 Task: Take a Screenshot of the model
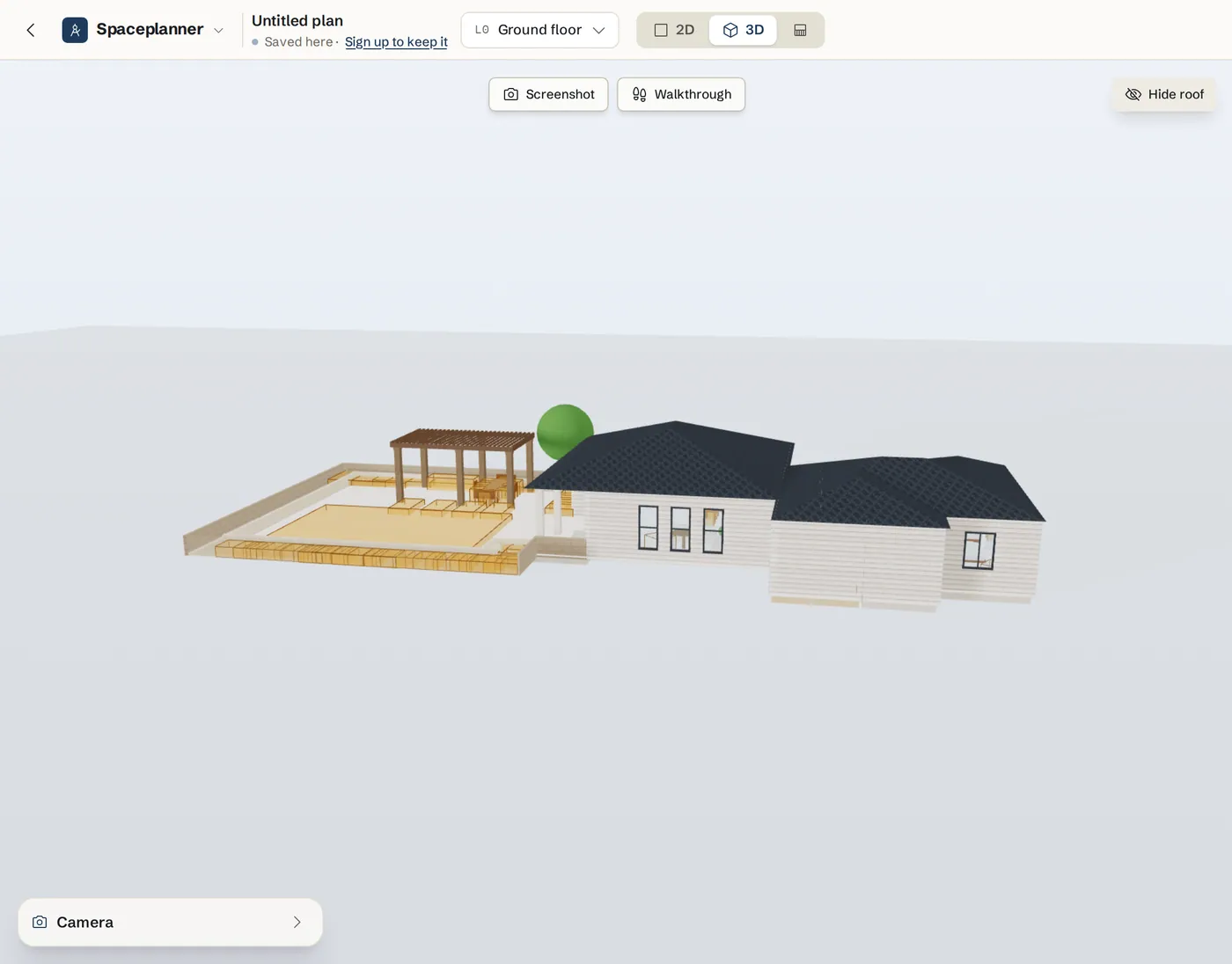click(x=548, y=94)
